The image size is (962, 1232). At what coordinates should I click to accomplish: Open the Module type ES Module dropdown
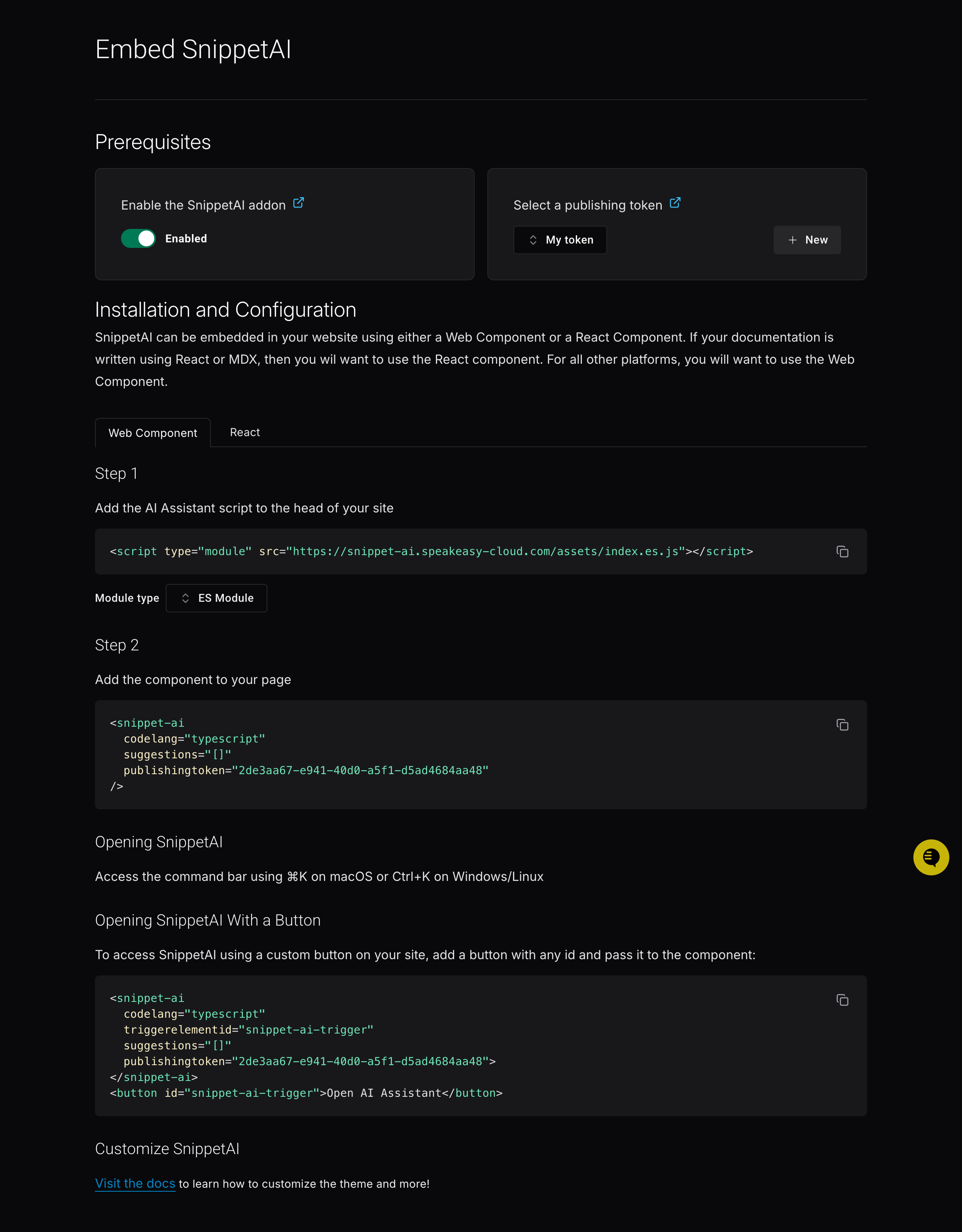216,598
